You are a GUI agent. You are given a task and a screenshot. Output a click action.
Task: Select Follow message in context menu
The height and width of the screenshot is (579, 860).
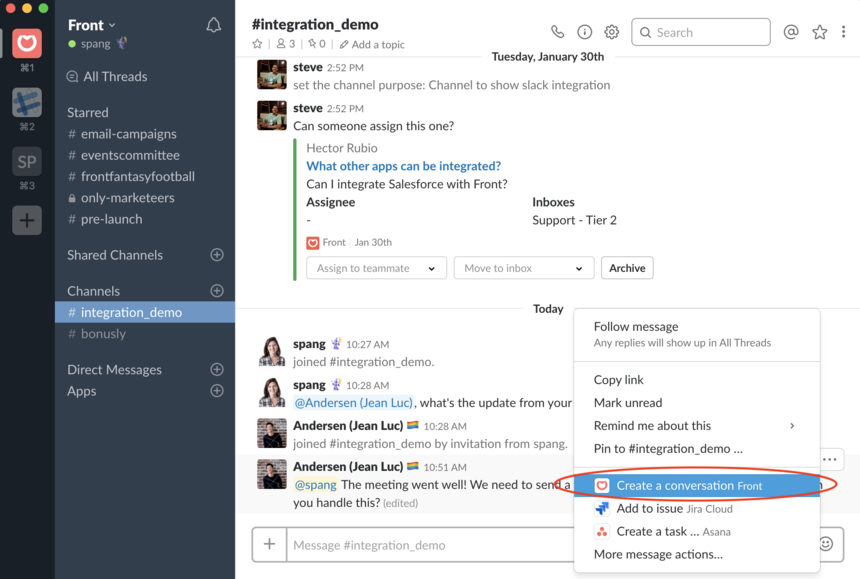(x=697, y=334)
